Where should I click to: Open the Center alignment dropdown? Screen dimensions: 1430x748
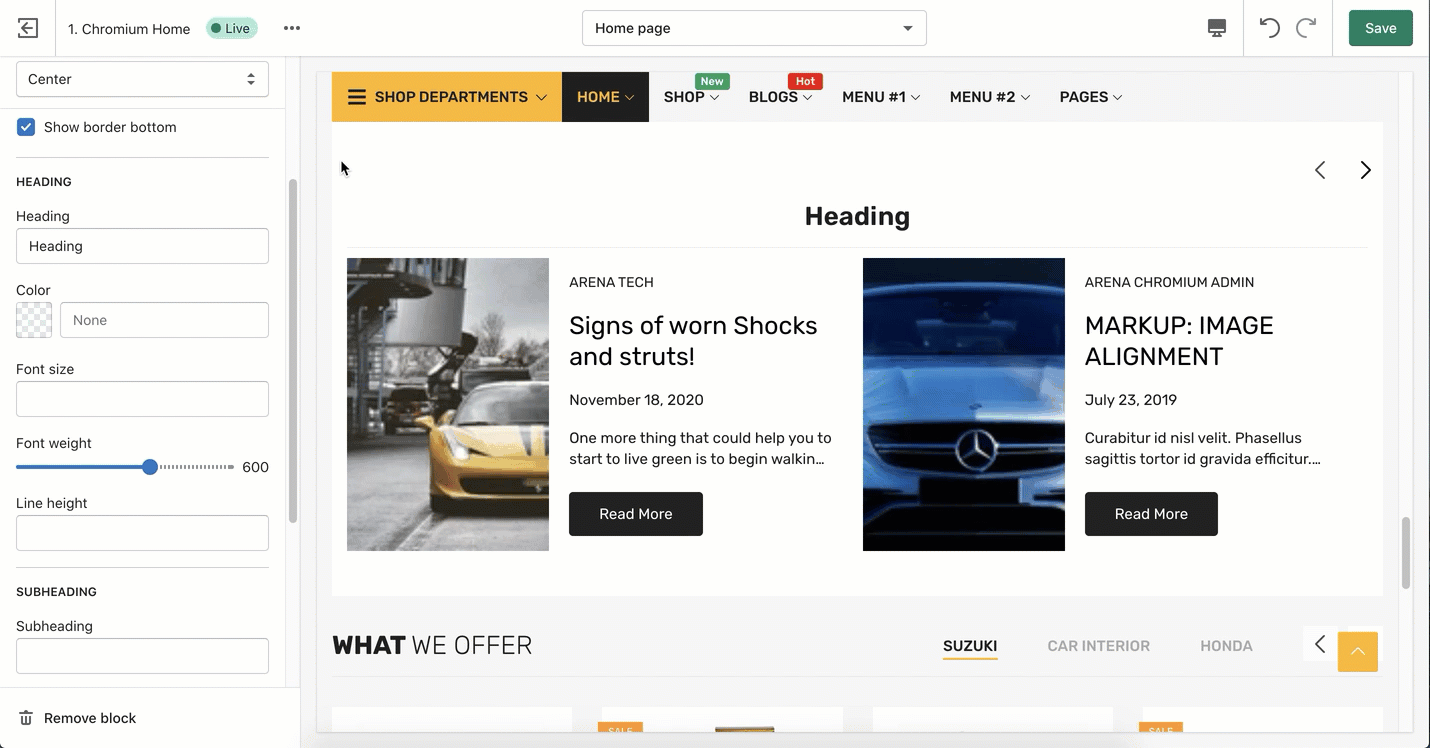tap(142, 79)
